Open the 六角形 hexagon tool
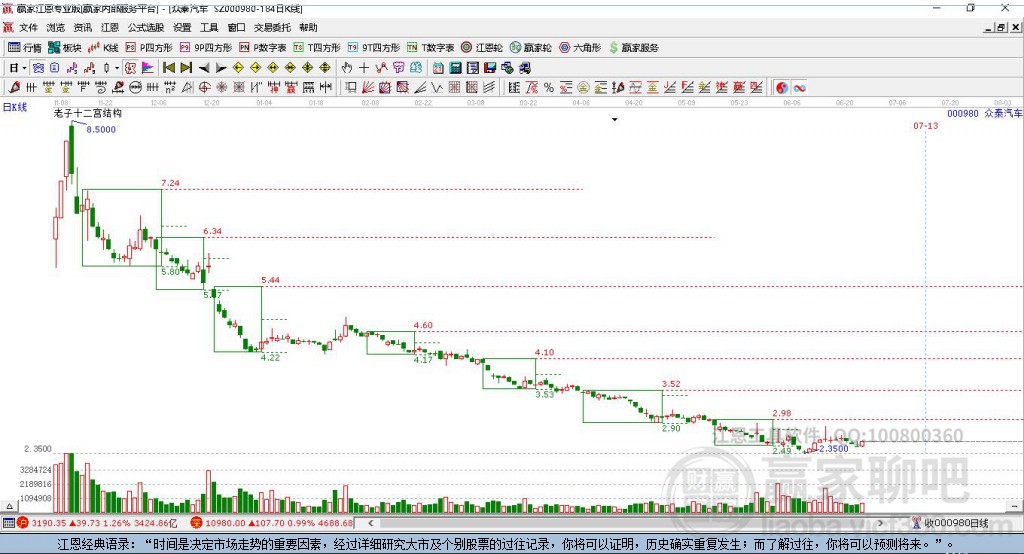The image size is (1024, 554). tap(580, 48)
